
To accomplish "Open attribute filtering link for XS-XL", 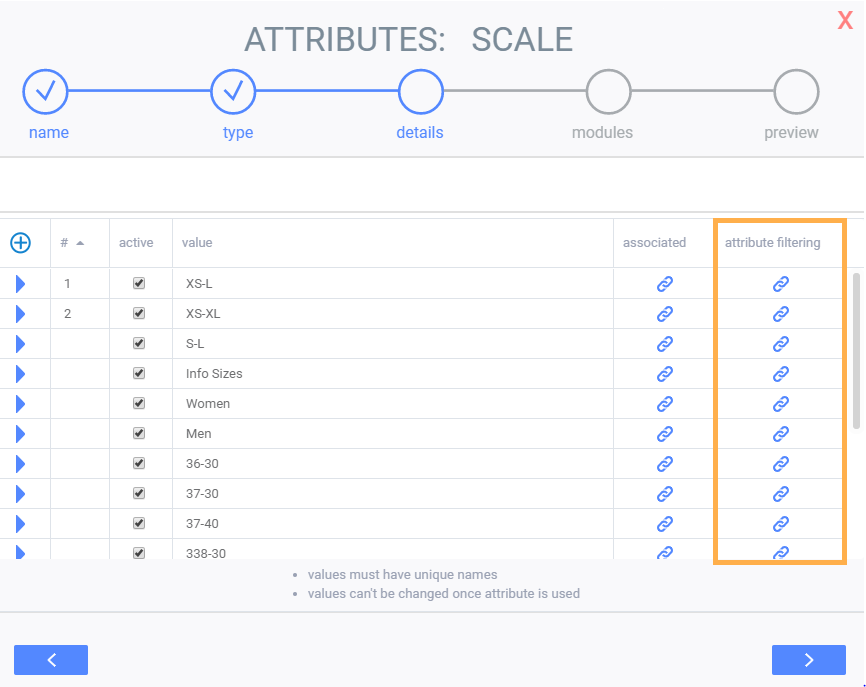I will [x=781, y=314].
